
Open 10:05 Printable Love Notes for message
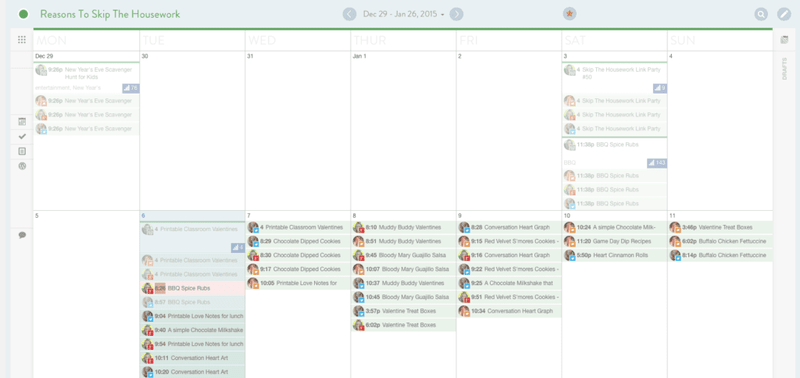tap(298, 283)
